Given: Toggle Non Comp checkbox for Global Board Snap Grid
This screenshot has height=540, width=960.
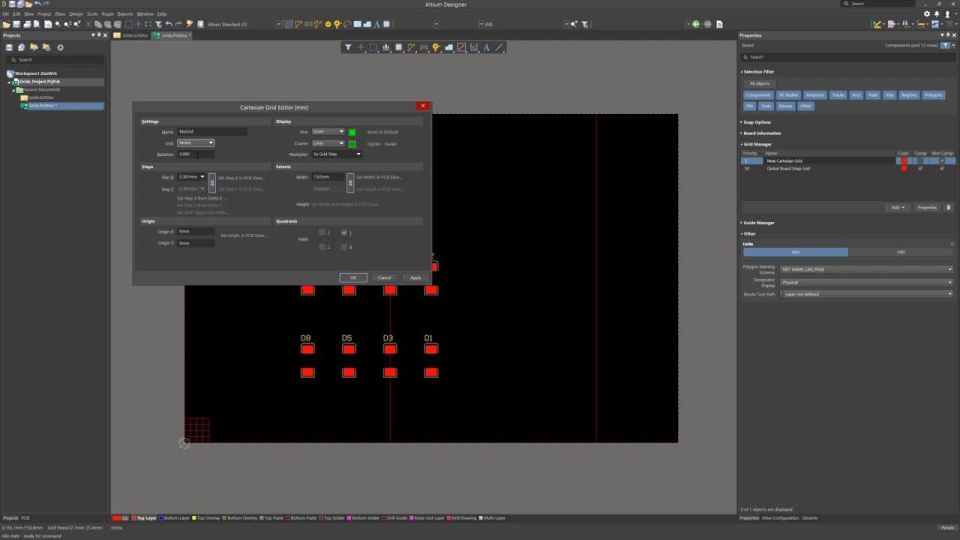Looking at the screenshot, I should click(x=942, y=168).
